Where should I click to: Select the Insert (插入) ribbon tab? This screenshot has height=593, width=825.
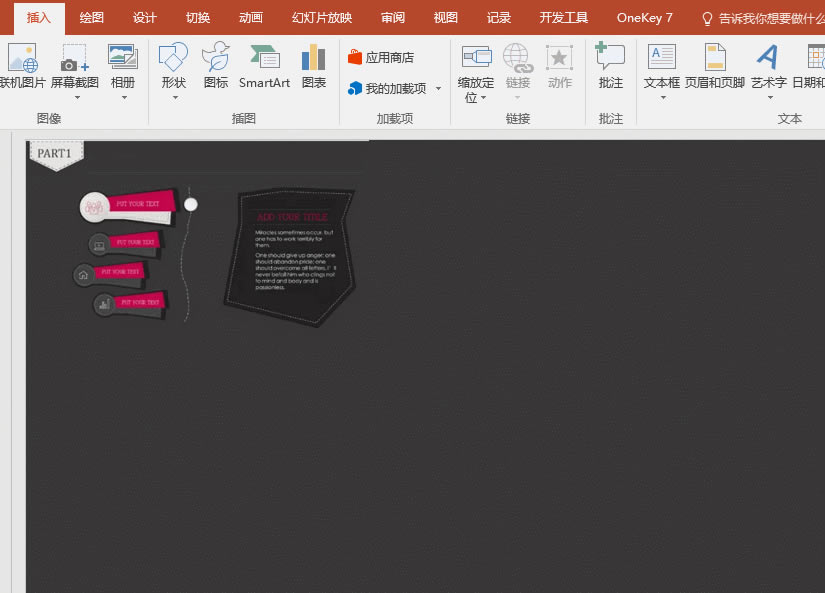[39, 18]
